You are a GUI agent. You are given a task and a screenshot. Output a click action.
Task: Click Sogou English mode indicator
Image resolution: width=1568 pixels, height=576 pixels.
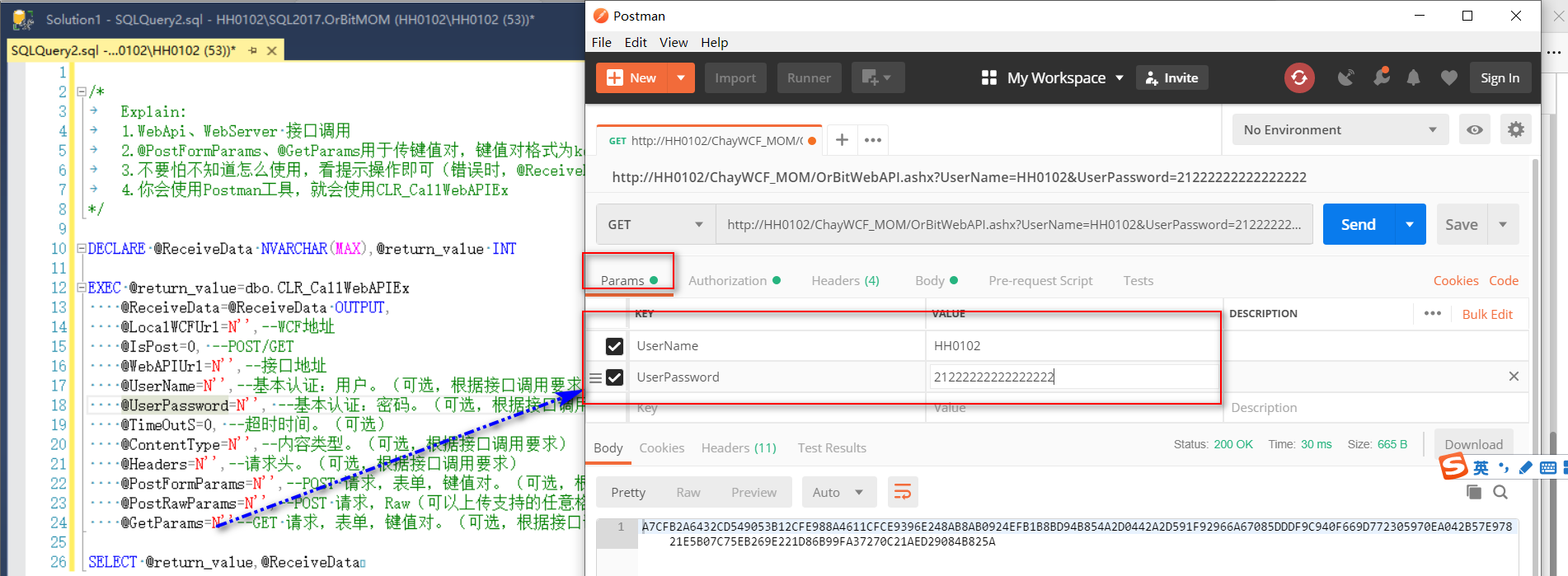[1481, 468]
